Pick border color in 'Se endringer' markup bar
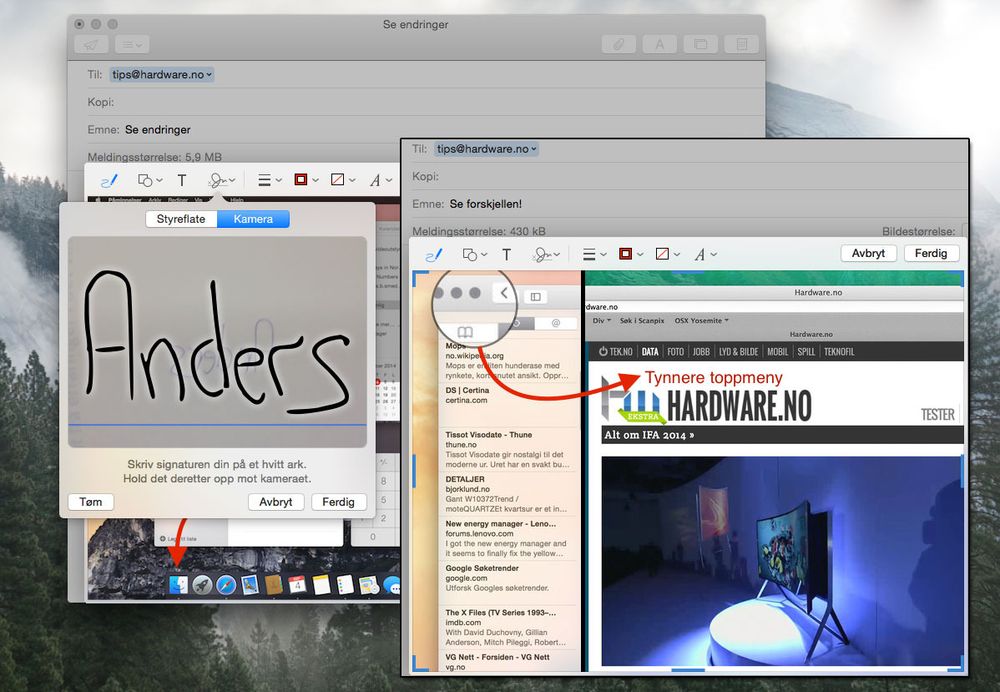The image size is (1000, 692). pos(305,180)
